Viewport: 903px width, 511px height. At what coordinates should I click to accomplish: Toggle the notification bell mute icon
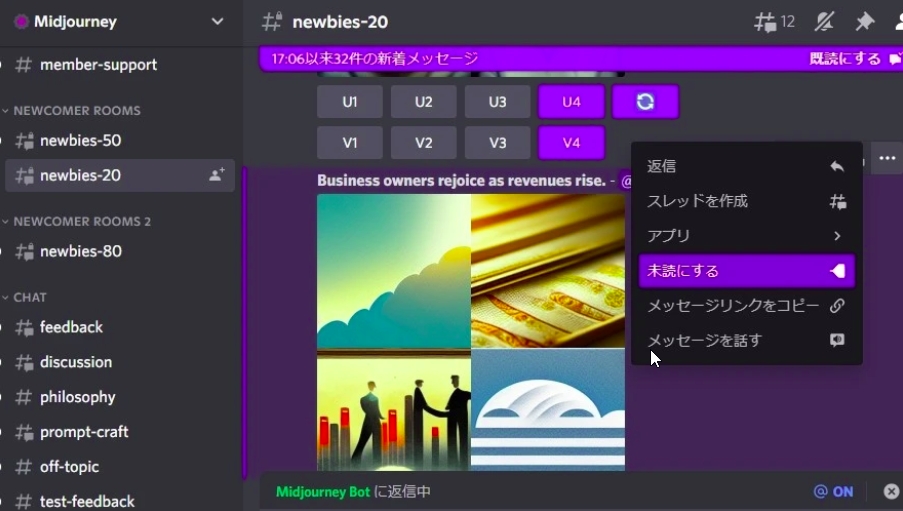point(824,22)
